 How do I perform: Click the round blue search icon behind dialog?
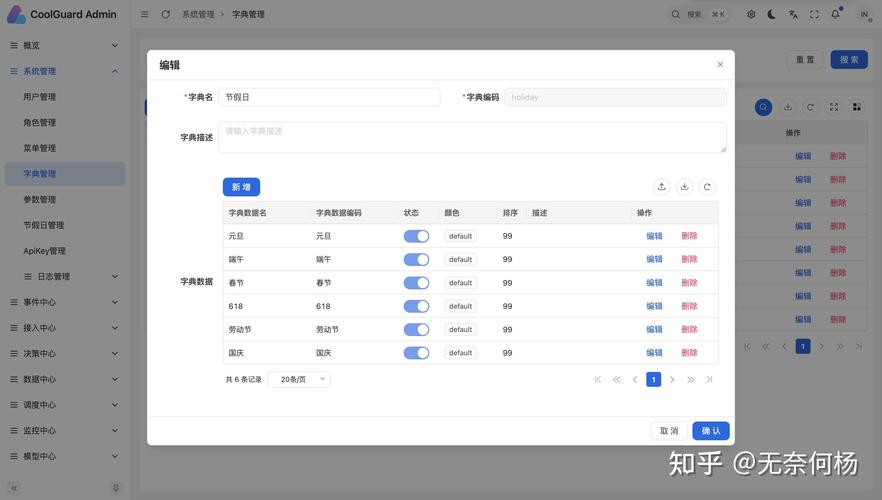pyautogui.click(x=763, y=107)
